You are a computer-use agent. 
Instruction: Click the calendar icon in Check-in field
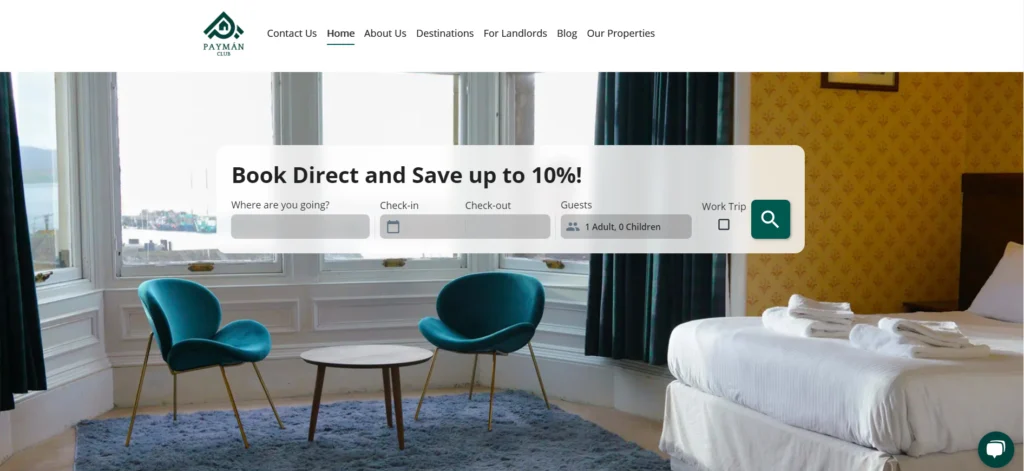[392, 227]
